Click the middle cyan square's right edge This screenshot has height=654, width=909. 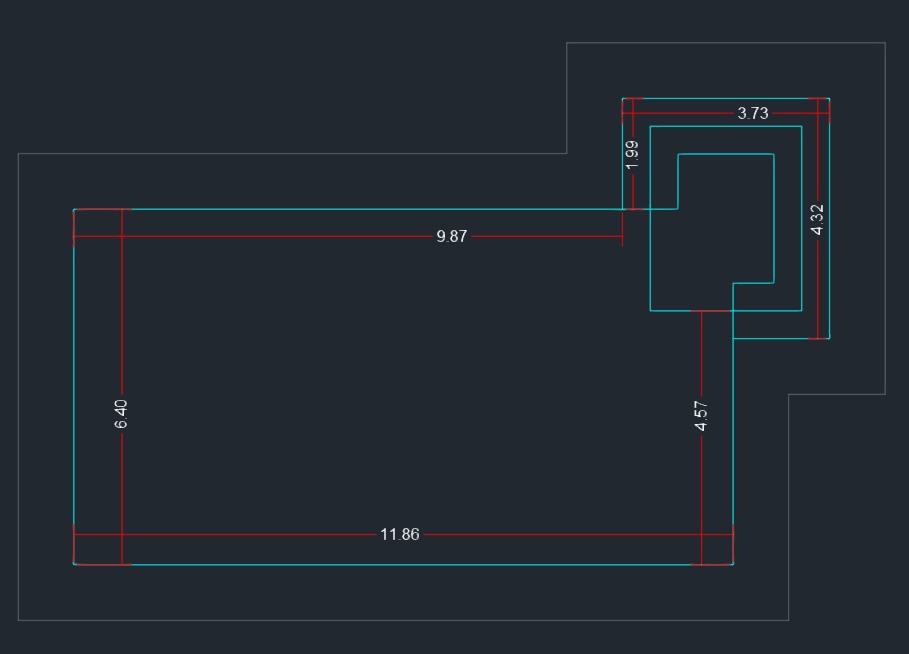point(801,220)
